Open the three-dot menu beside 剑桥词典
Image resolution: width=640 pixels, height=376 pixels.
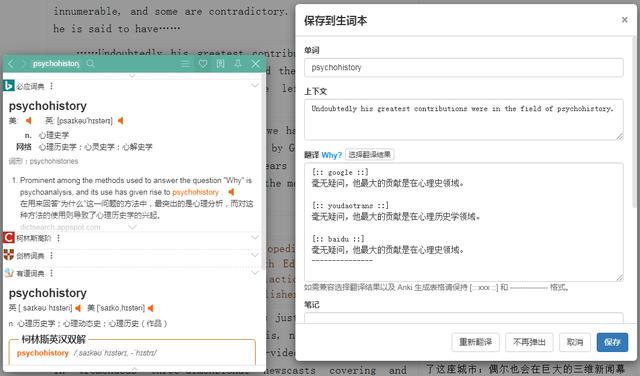[51, 256]
